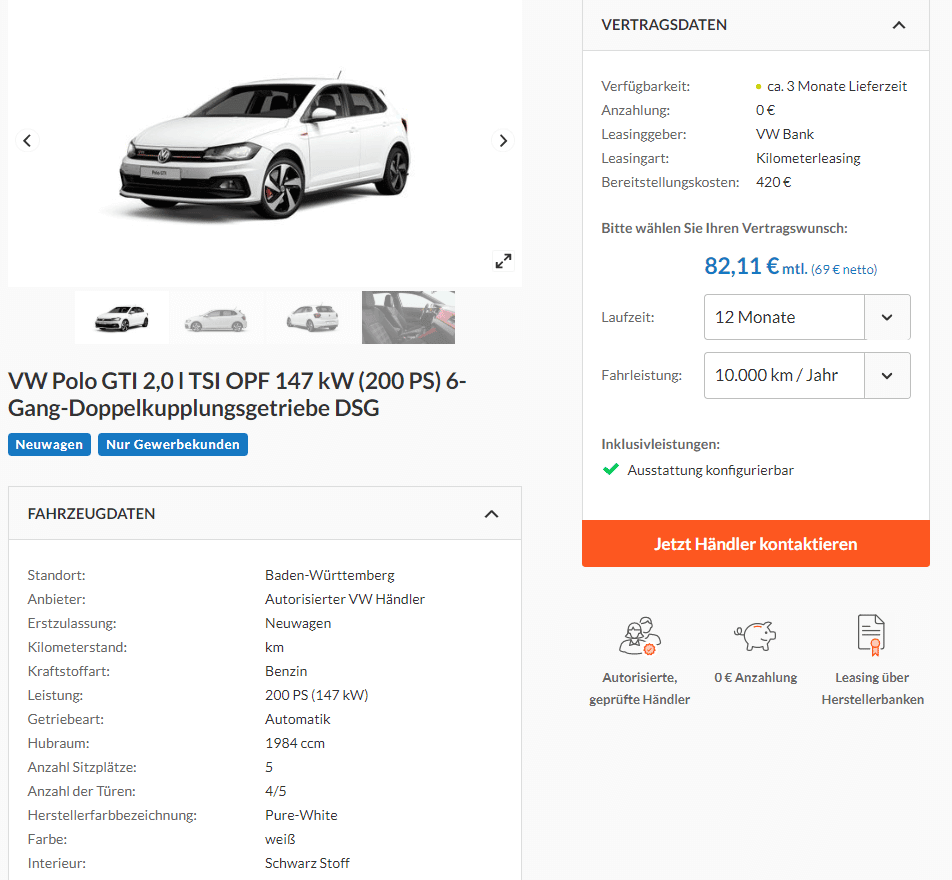Click the piggy bank icon
The image size is (952, 880).
(755, 636)
